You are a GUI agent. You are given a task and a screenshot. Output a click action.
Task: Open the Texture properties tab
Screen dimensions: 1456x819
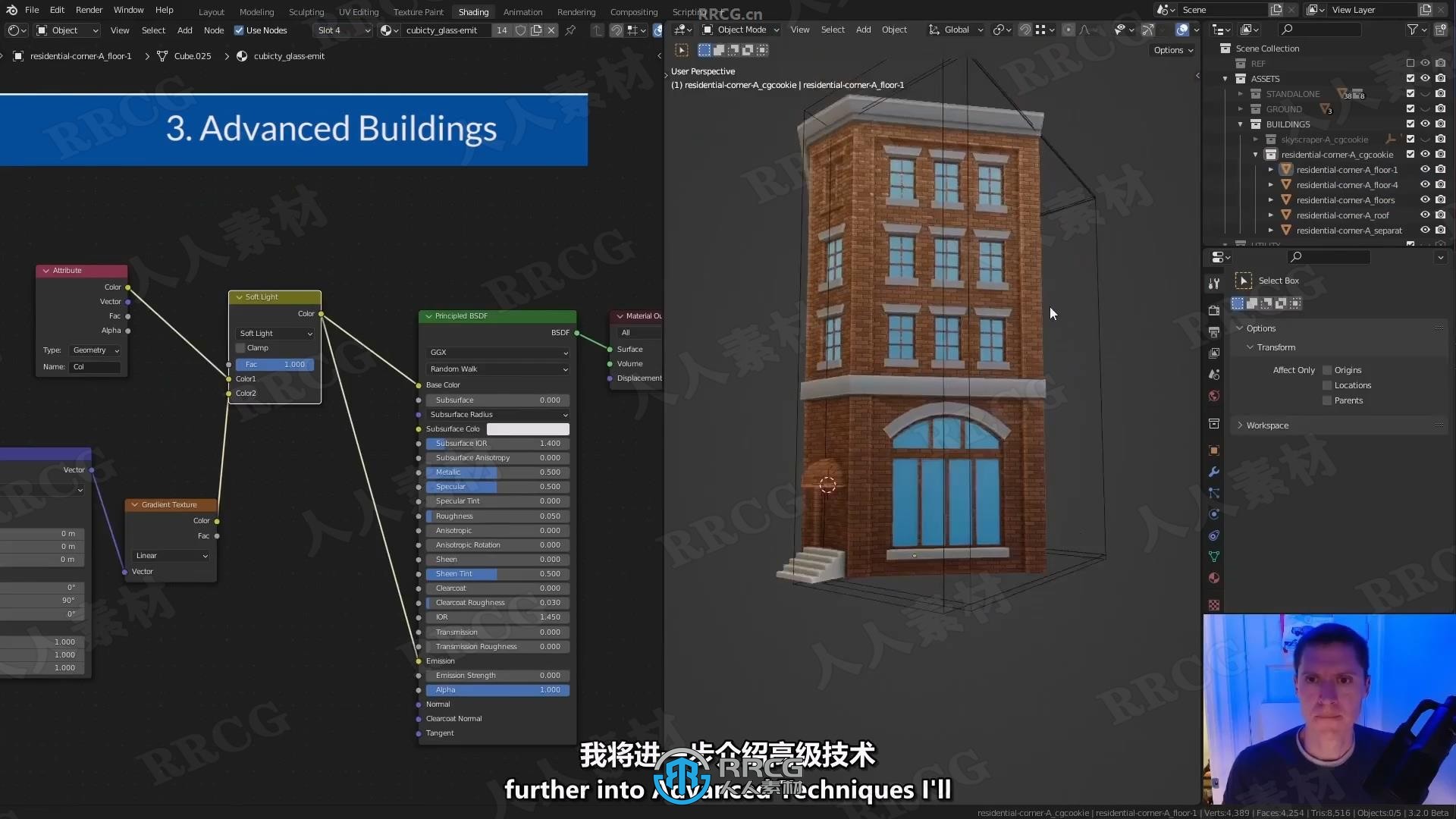[x=1214, y=605]
